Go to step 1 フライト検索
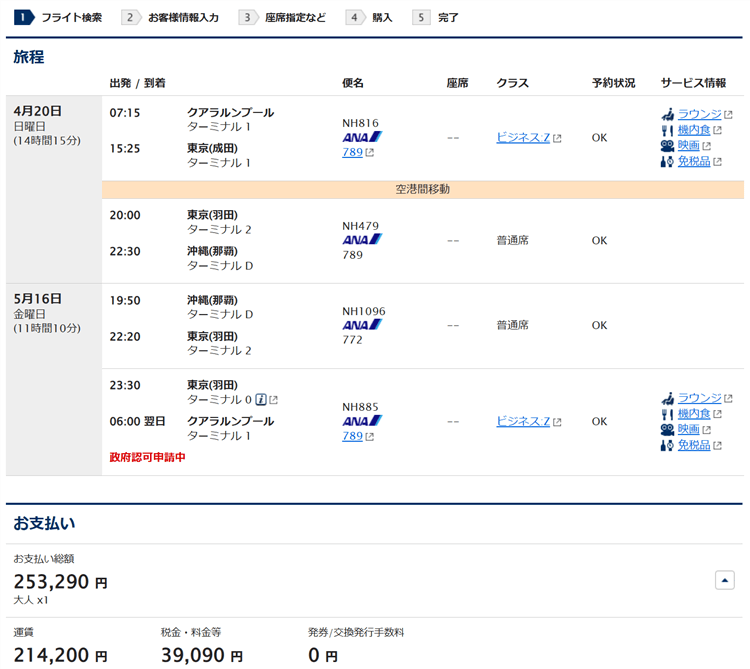 point(58,17)
